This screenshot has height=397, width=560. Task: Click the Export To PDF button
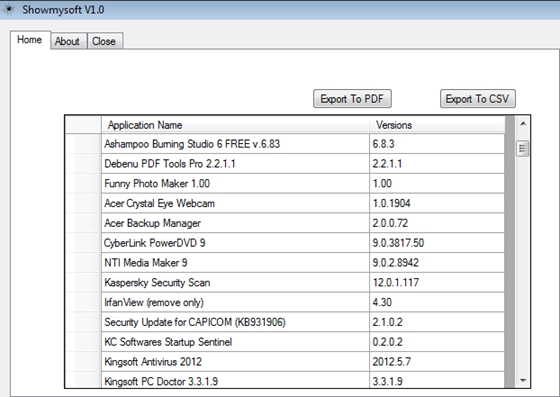tap(352, 99)
